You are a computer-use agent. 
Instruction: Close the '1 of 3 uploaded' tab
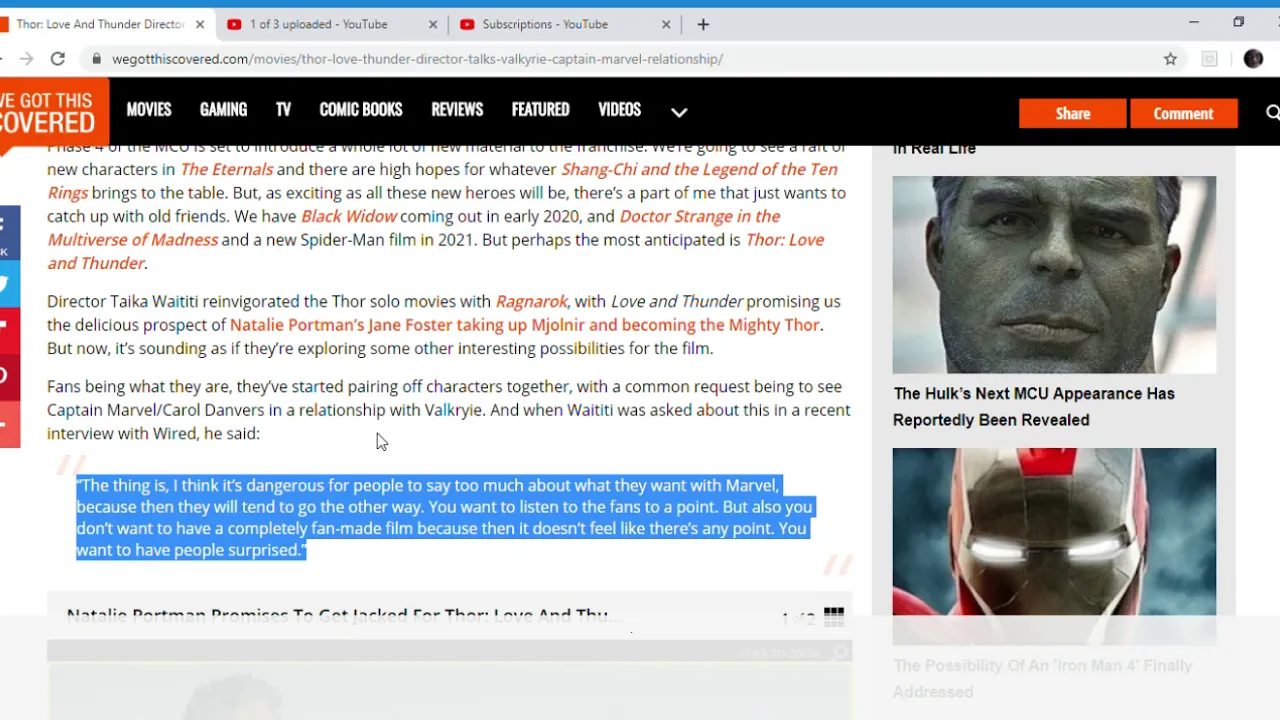point(433,24)
